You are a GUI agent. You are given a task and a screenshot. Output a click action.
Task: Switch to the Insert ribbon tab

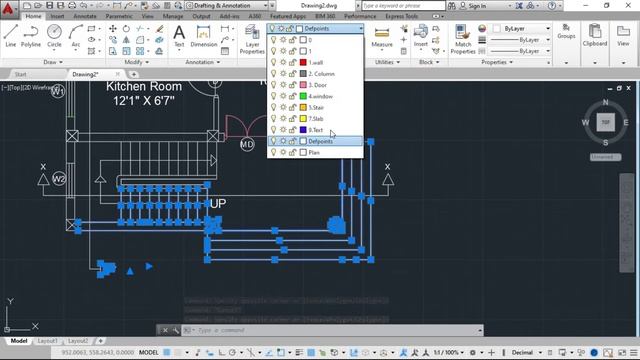[x=57, y=16]
